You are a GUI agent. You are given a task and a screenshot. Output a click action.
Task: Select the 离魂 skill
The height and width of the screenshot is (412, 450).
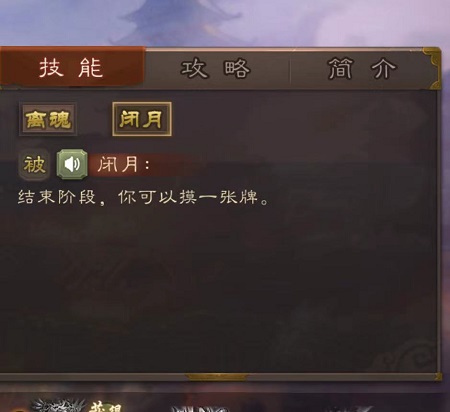pos(48,119)
